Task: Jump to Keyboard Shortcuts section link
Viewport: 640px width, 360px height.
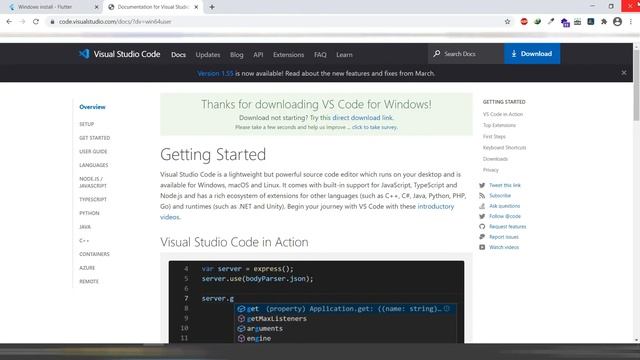Action: (x=504, y=148)
